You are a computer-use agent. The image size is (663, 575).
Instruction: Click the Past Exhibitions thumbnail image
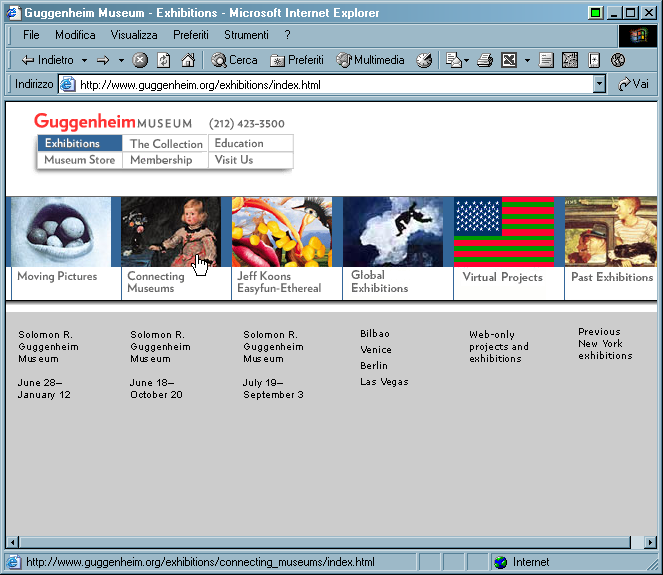pos(611,232)
